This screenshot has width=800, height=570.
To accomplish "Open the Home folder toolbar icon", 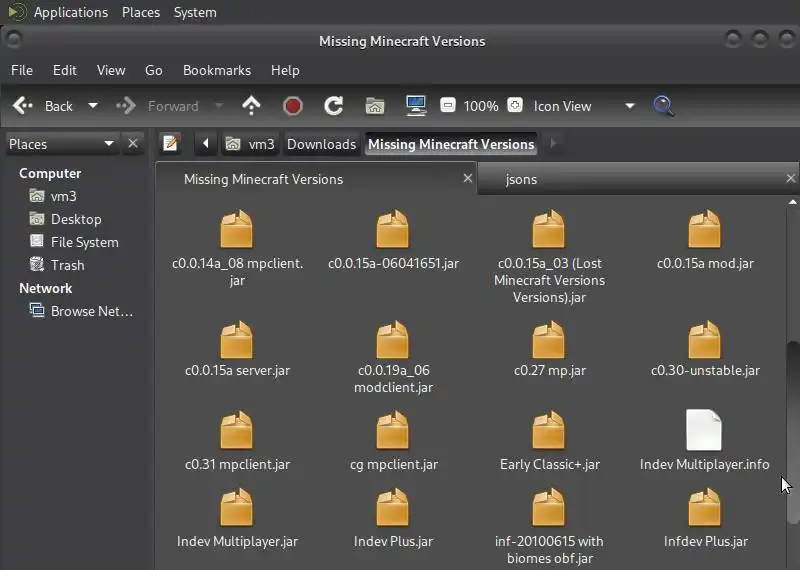I will (375, 106).
